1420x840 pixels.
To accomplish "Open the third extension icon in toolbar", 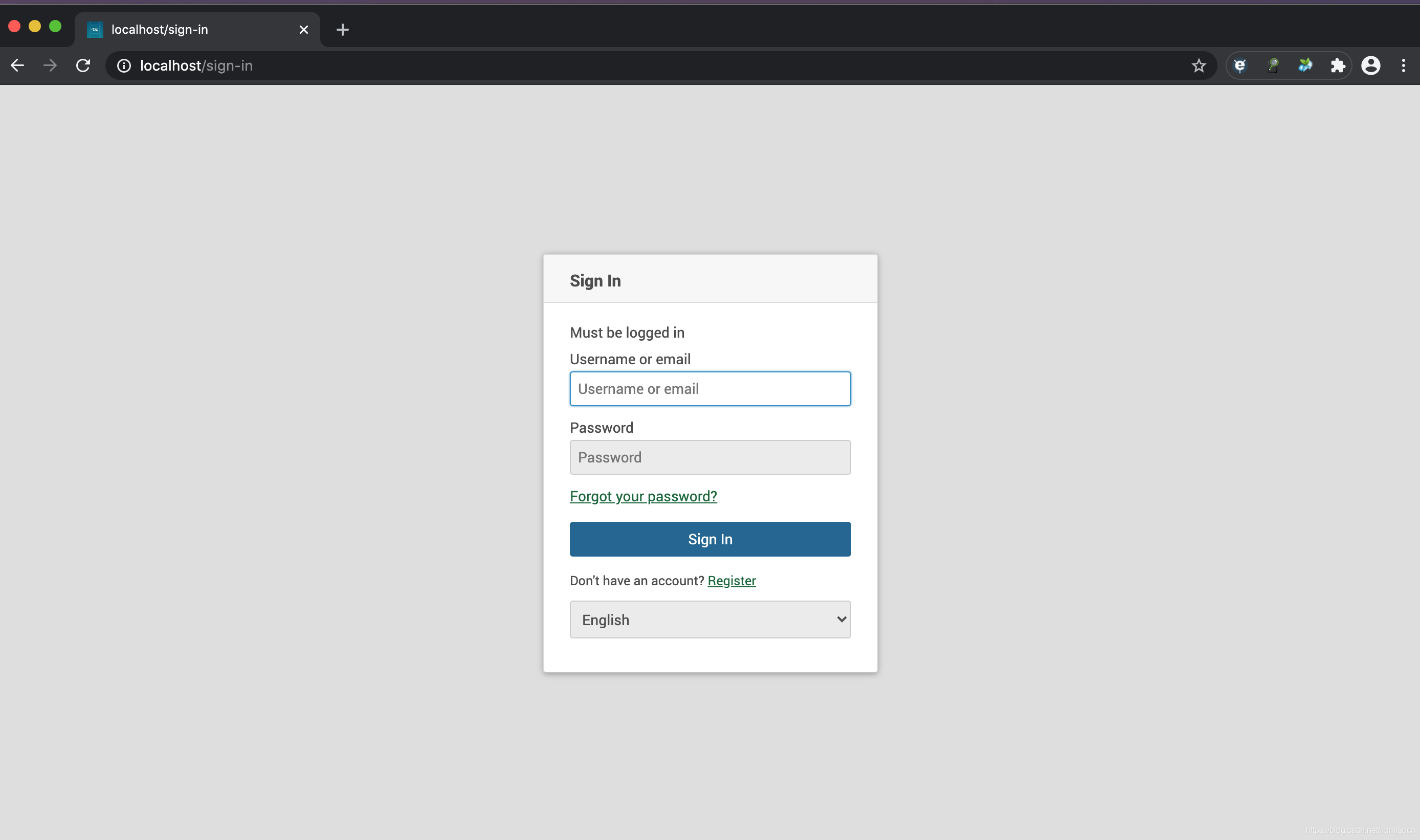I will [1305, 65].
